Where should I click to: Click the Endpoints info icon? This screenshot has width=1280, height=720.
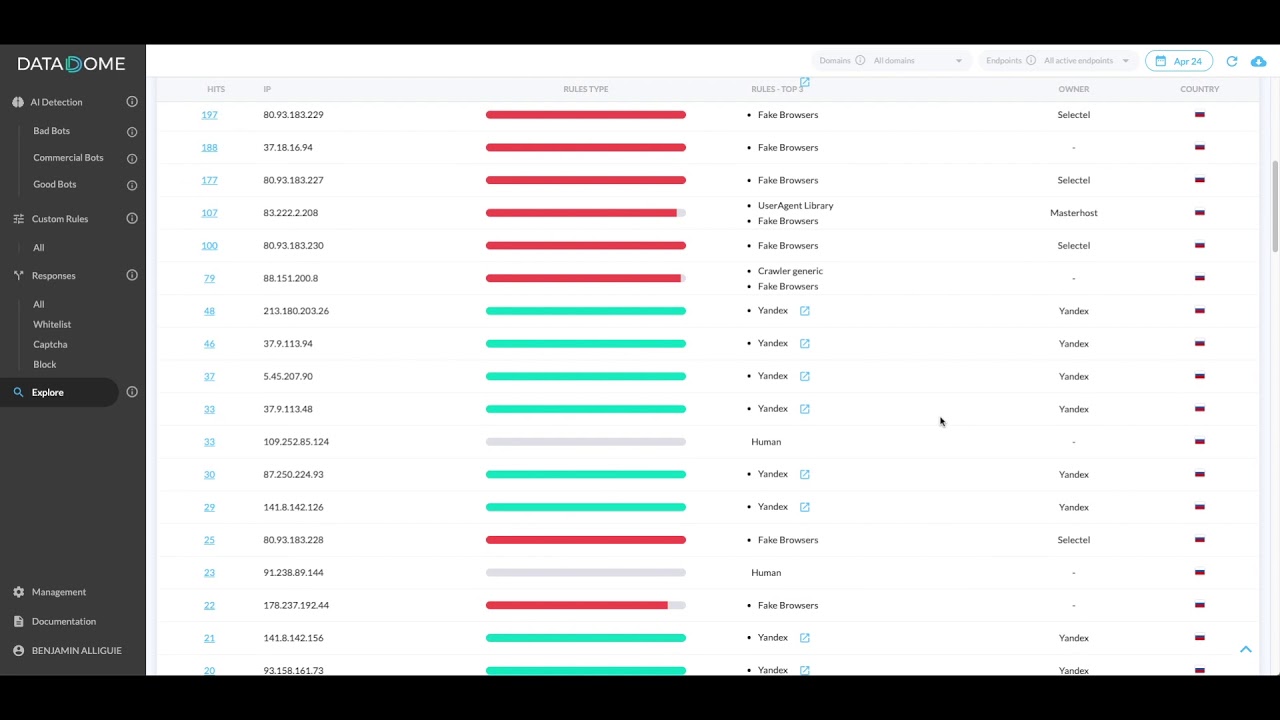tap(1031, 60)
